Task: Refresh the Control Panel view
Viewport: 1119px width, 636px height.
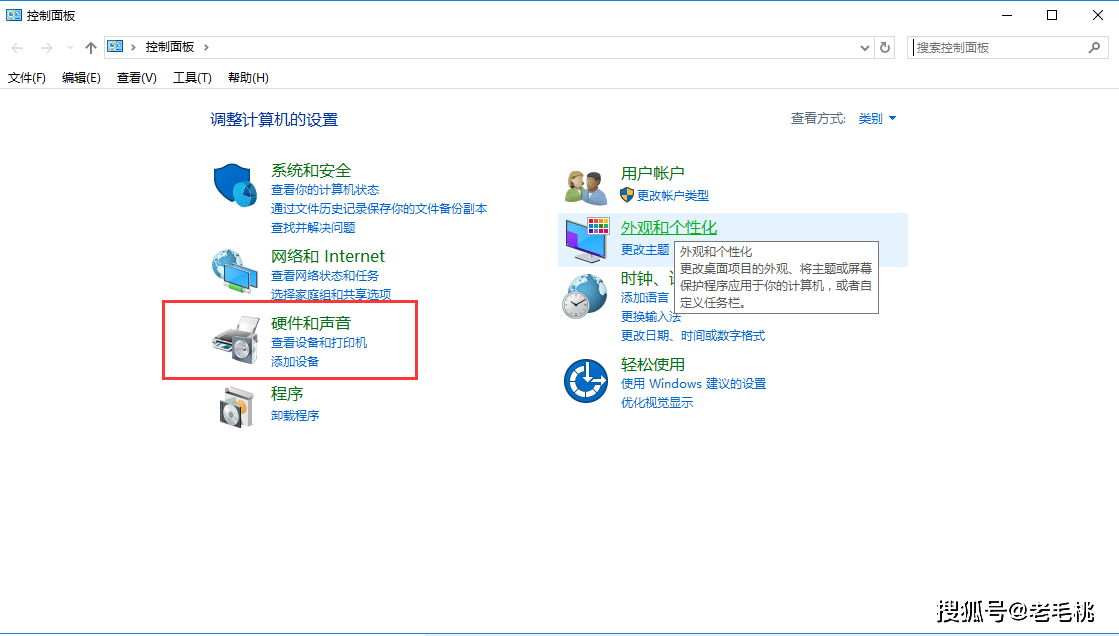Action: point(885,47)
